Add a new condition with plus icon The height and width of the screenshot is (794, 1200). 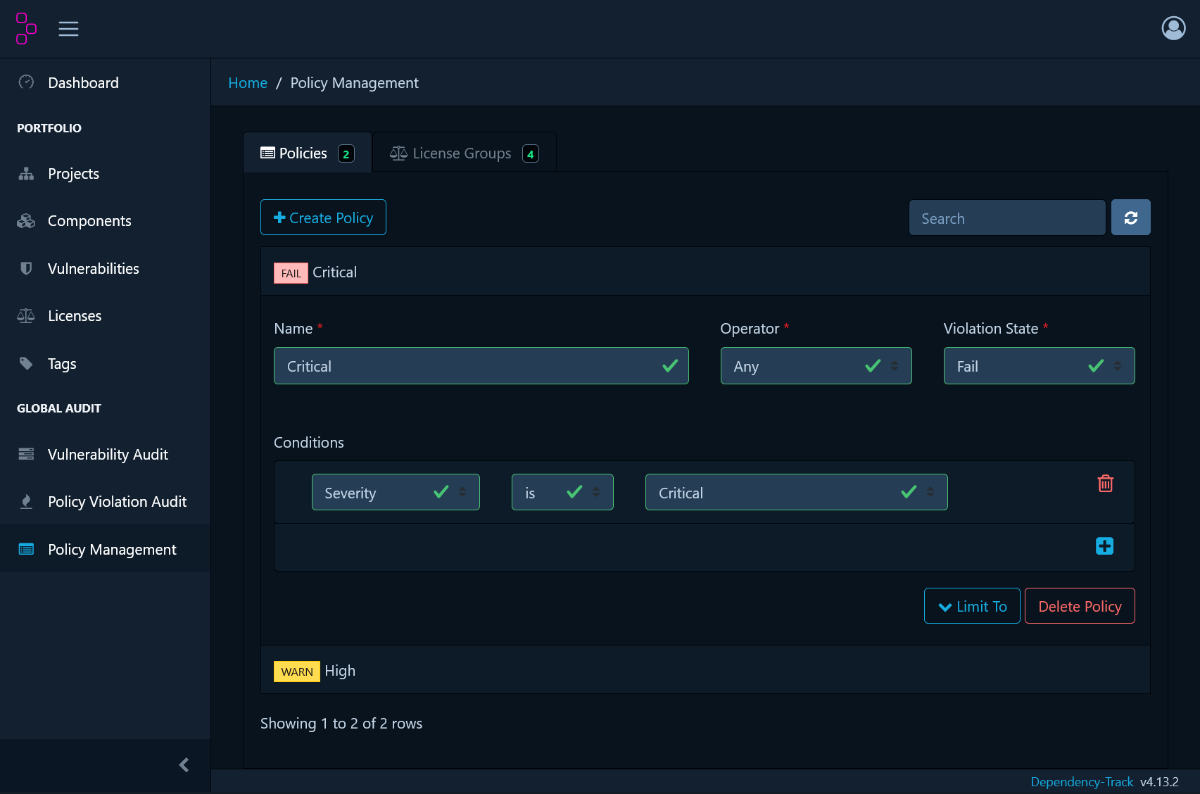(1104, 546)
